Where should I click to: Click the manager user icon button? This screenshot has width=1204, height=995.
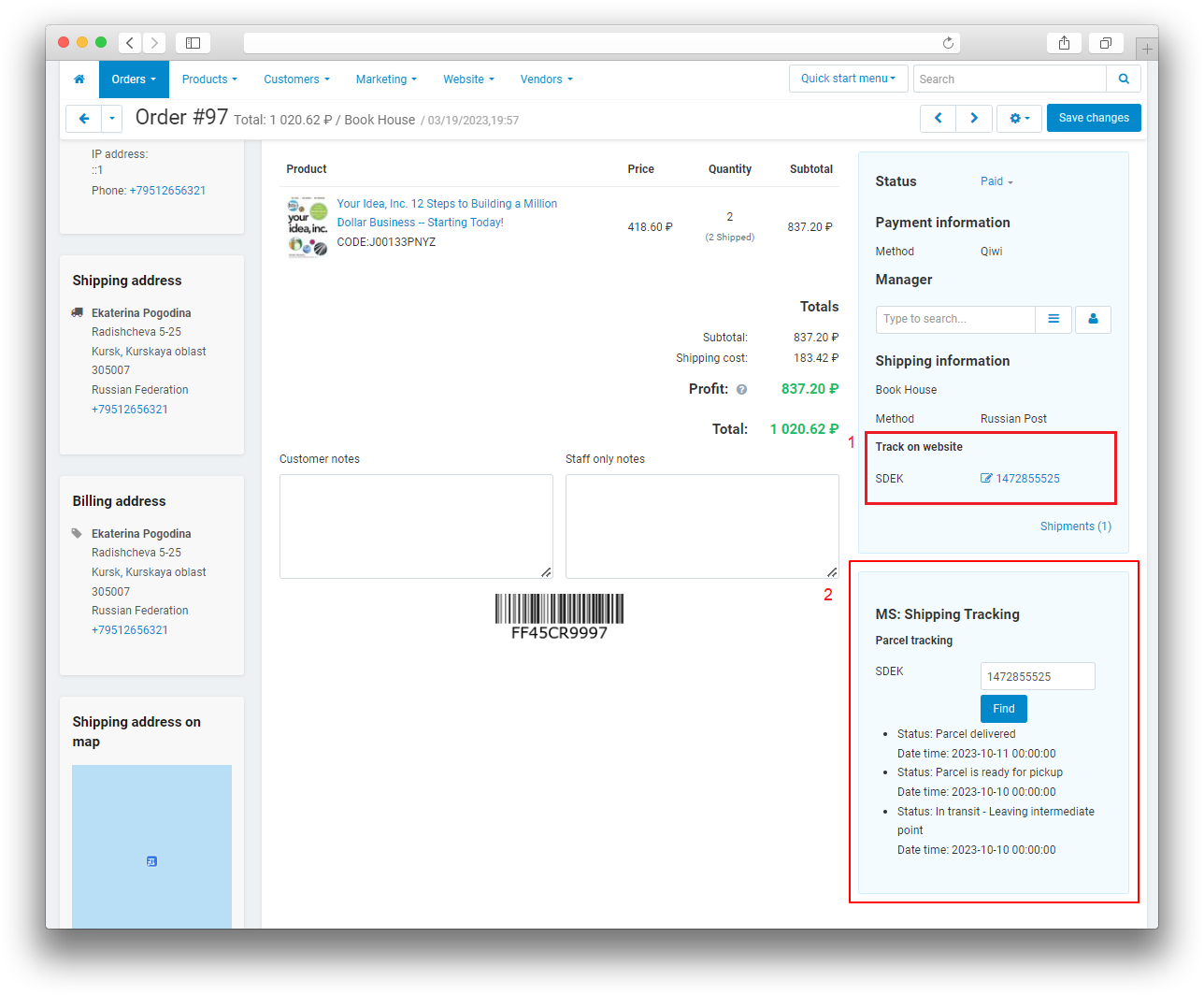[1093, 319]
